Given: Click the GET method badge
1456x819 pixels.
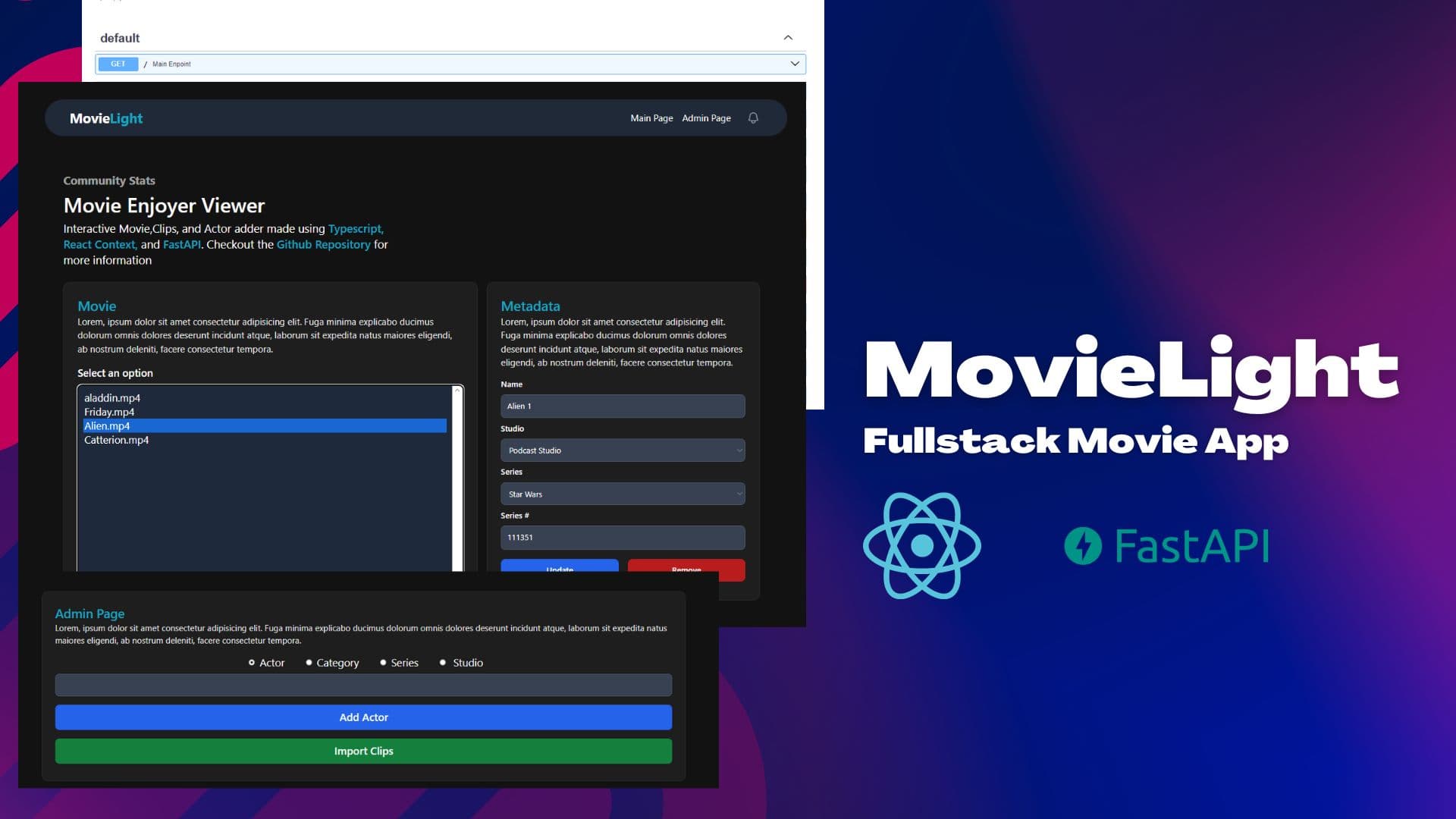Looking at the screenshot, I should click(x=118, y=64).
